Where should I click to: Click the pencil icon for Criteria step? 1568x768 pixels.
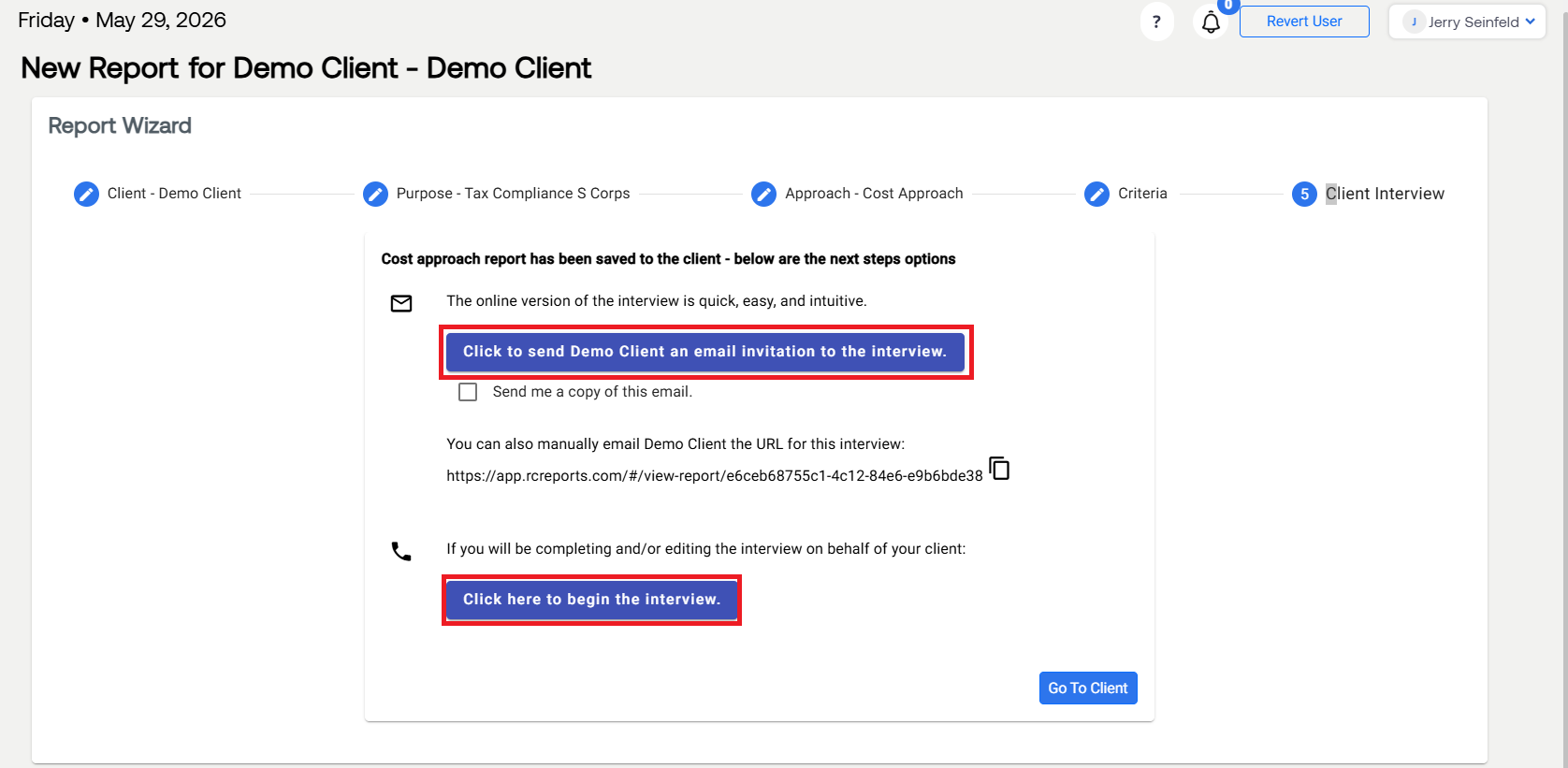point(1096,194)
